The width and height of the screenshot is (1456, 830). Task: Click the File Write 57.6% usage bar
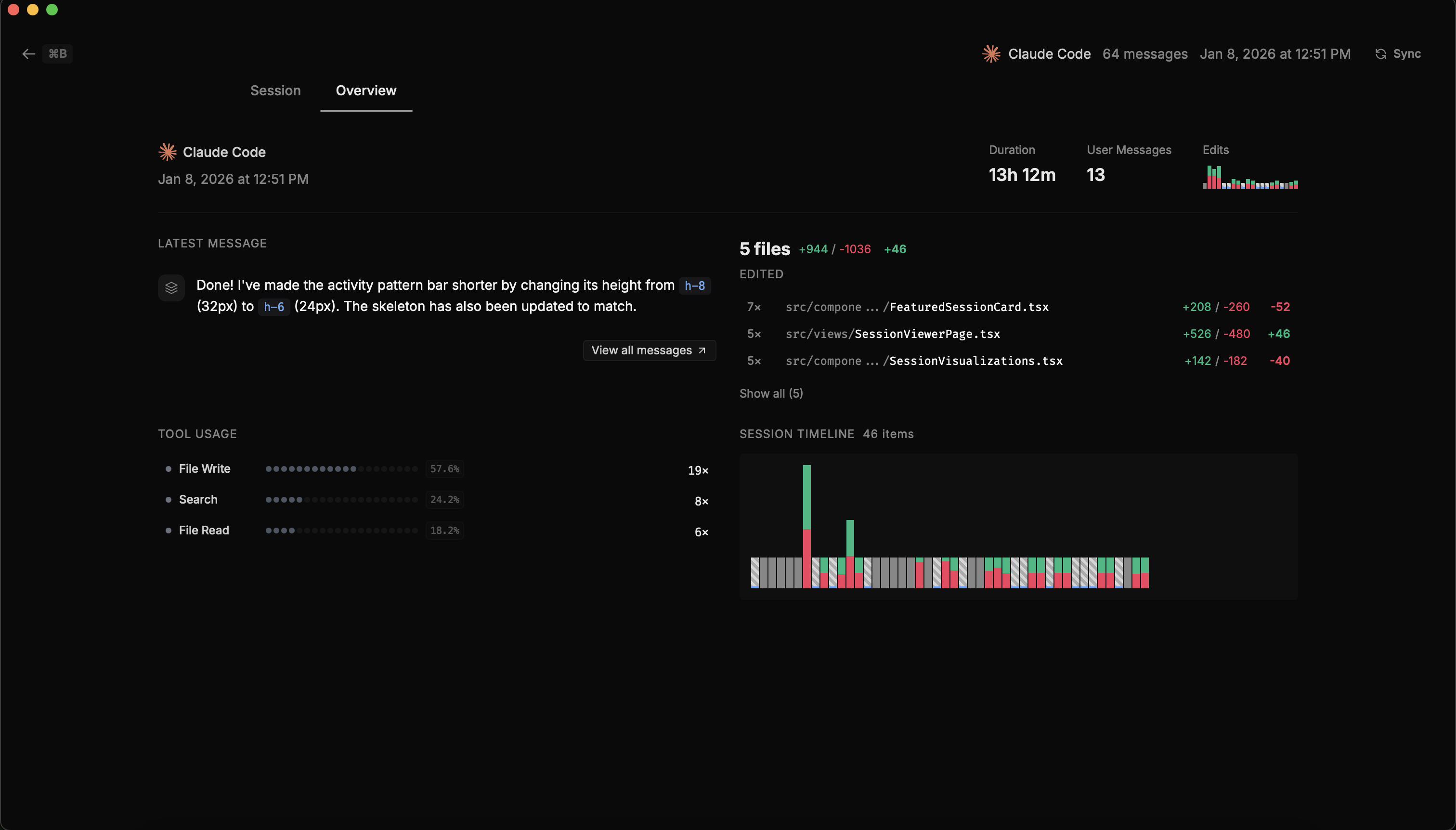click(342, 468)
